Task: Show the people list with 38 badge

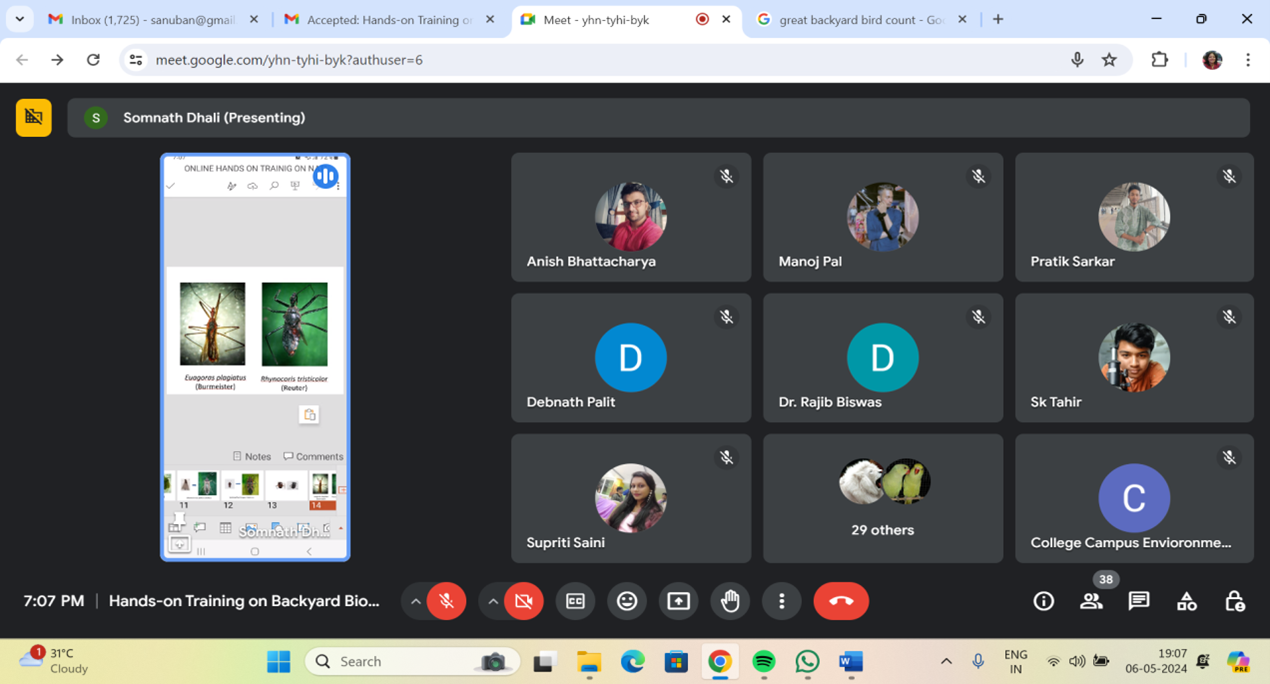Action: 1091,601
